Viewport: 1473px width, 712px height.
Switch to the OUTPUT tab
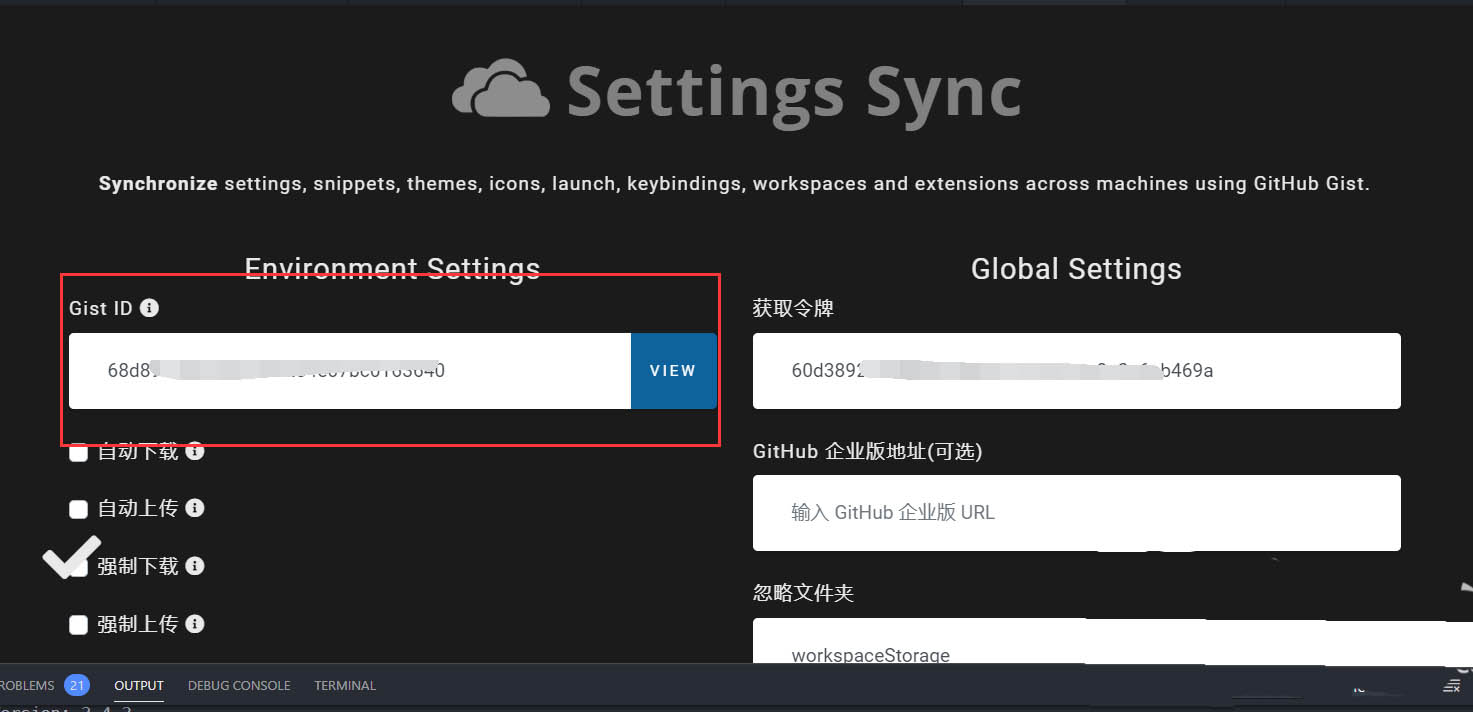click(x=139, y=686)
